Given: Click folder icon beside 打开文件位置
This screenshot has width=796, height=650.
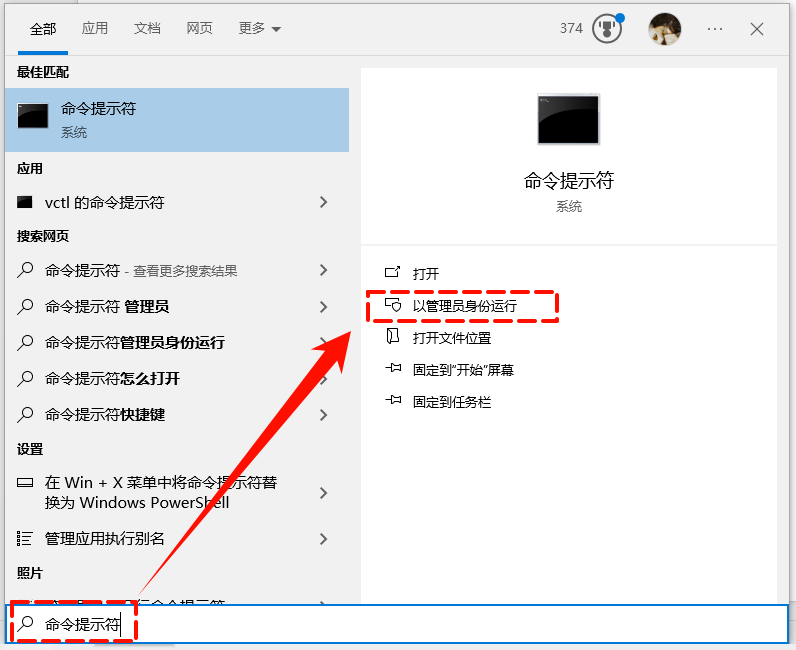Looking at the screenshot, I should pyautogui.click(x=392, y=336).
